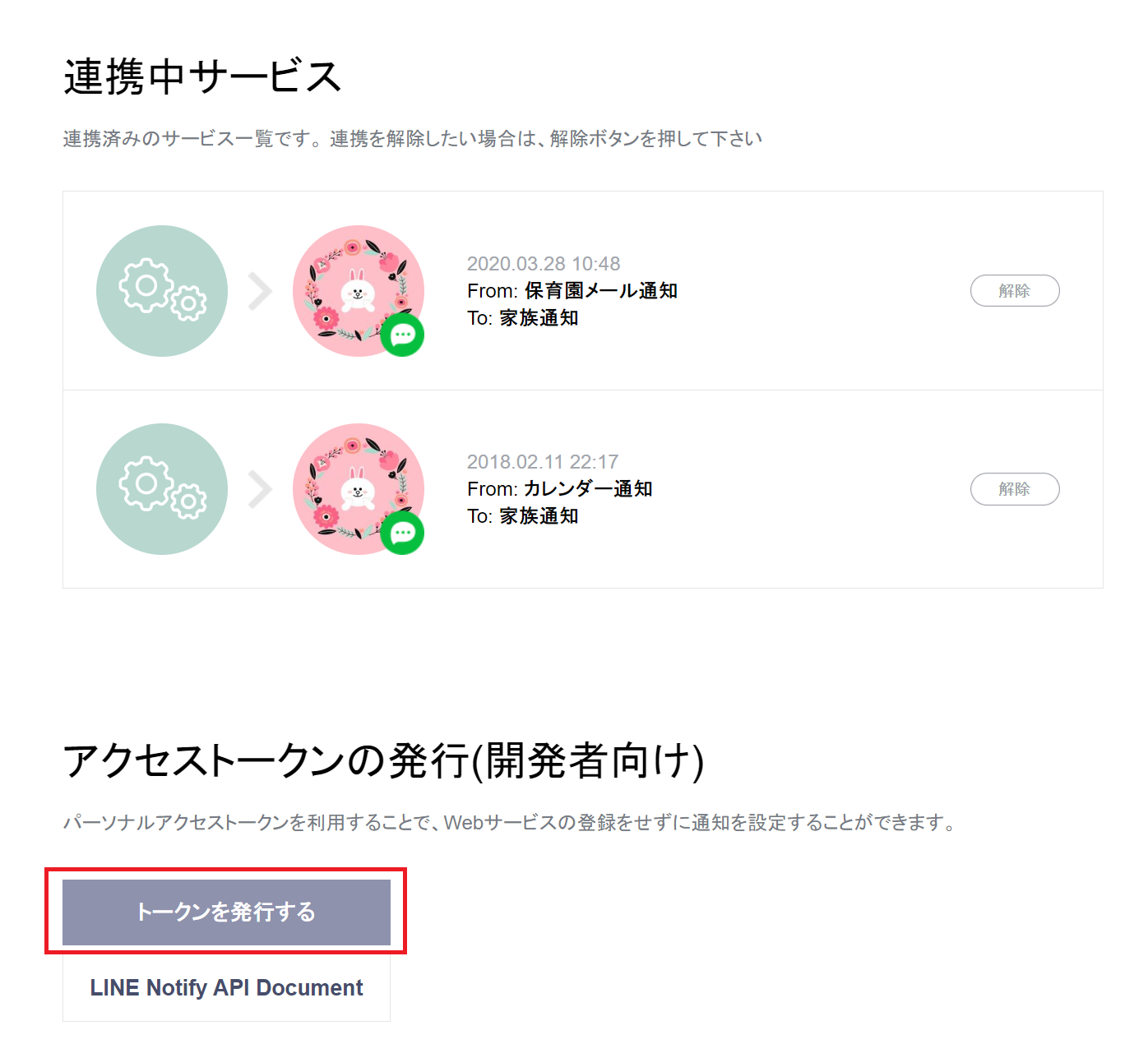This screenshot has width=1148, height=1044.
Task: Click the 連携中サービス heading
Action: pos(202,77)
